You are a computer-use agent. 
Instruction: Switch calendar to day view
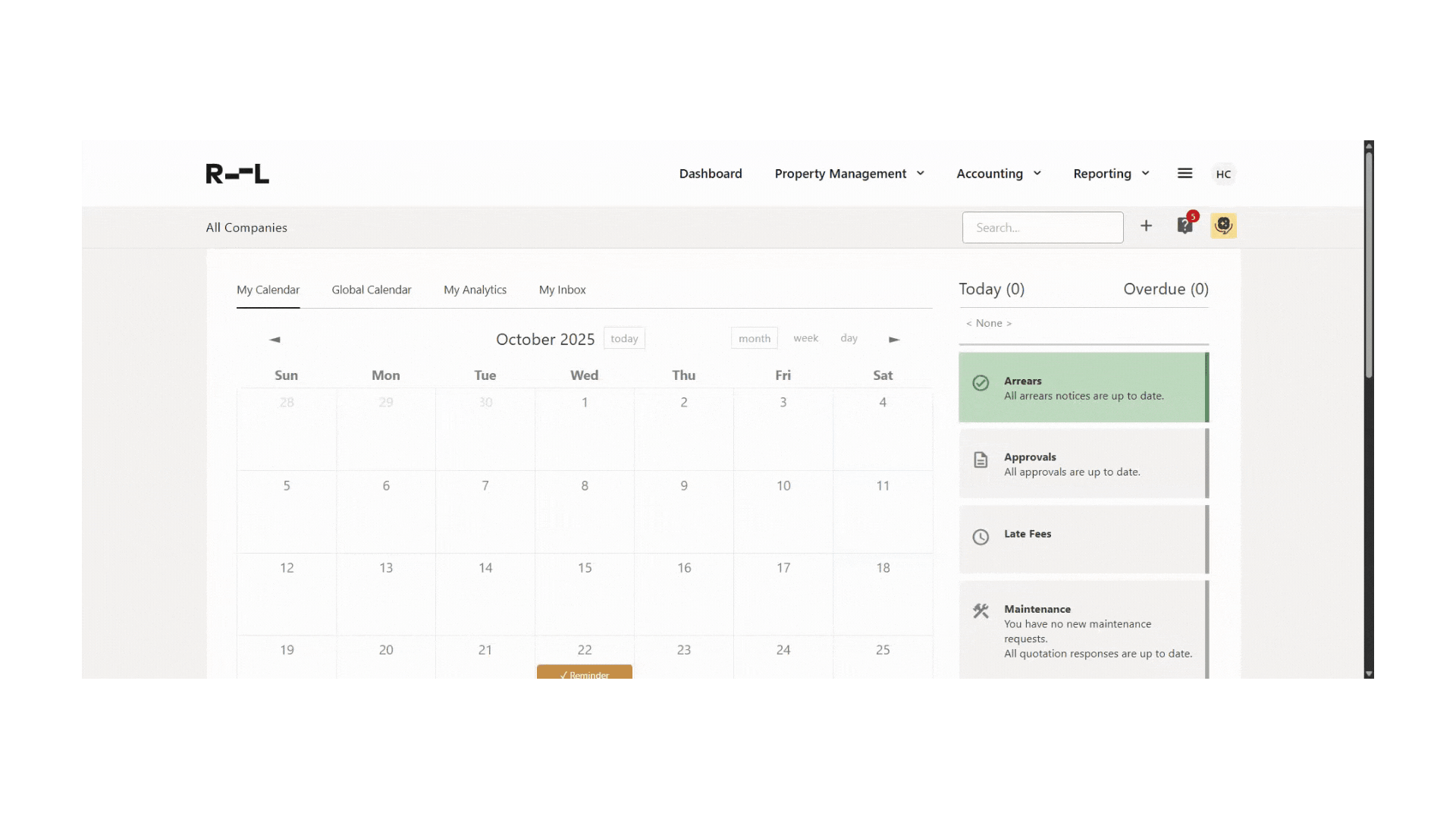[x=849, y=338]
